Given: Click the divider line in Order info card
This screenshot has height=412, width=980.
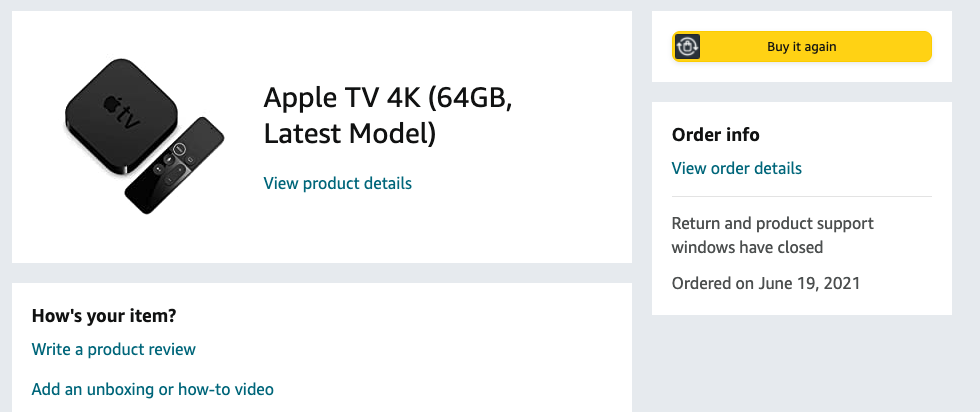Looking at the screenshot, I should click(801, 196).
